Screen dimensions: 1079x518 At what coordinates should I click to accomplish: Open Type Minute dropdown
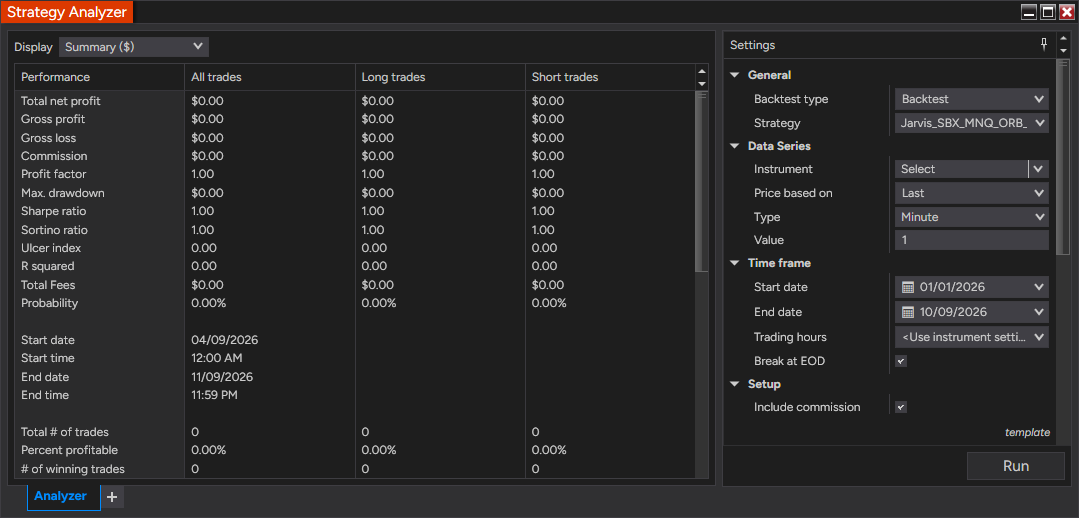(x=972, y=217)
